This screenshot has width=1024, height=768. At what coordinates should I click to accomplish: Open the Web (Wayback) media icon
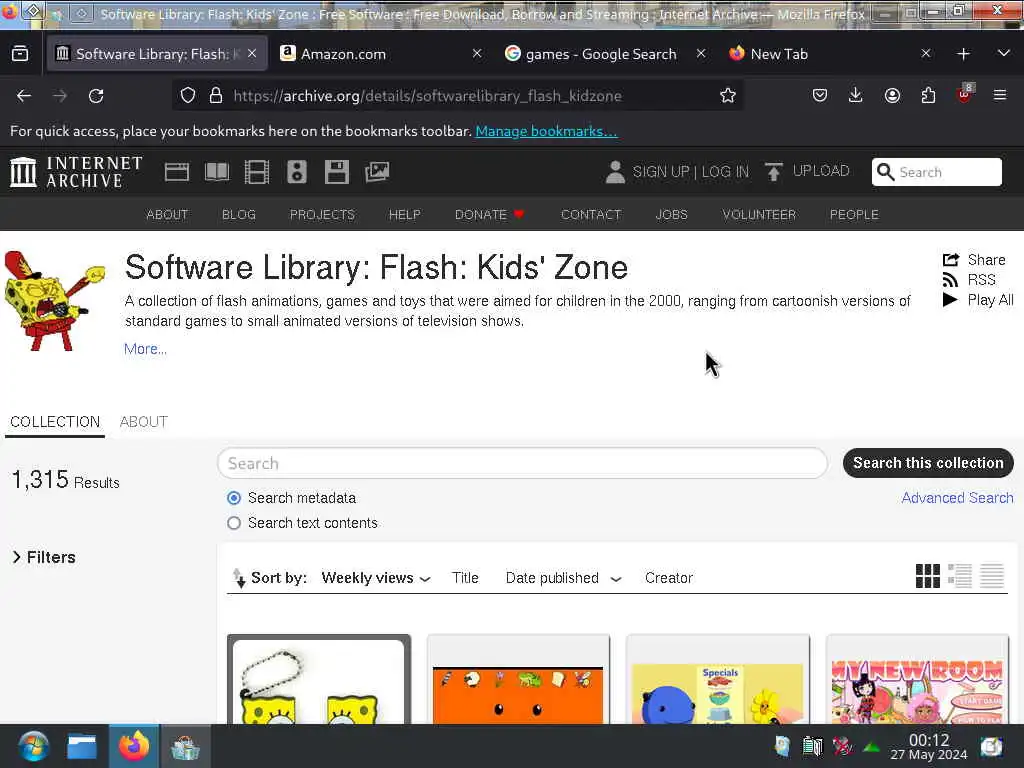176,172
